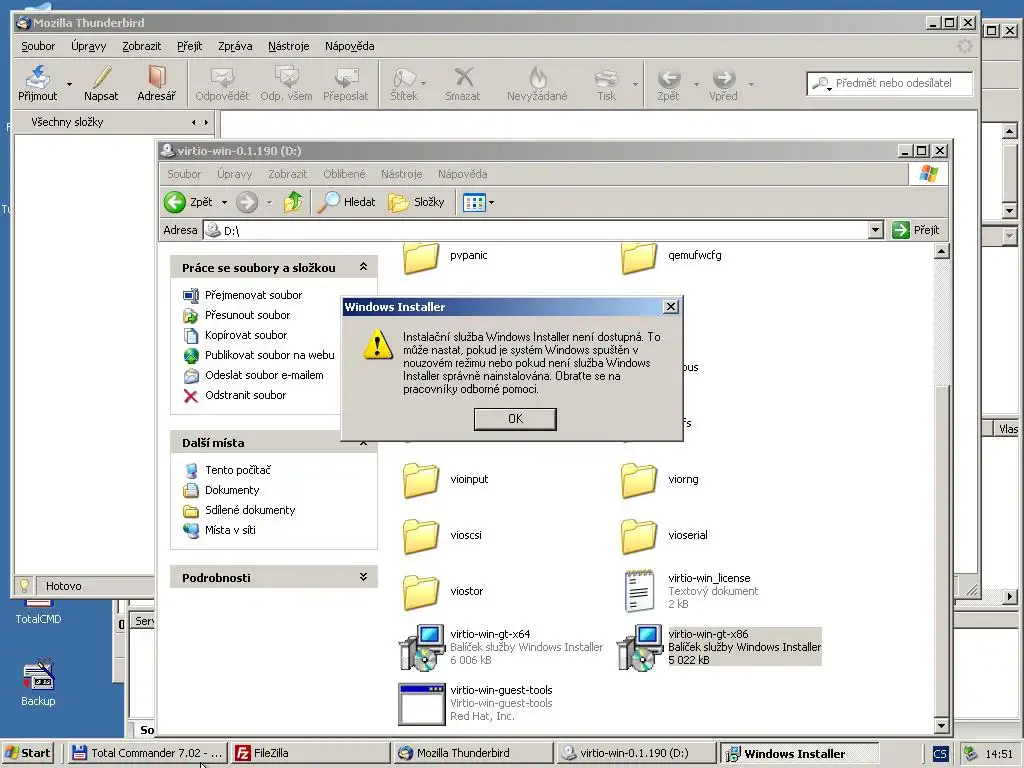The height and width of the screenshot is (768, 1024).
Task: Open Úpravy menu in Thunderbird
Action: tap(88, 46)
